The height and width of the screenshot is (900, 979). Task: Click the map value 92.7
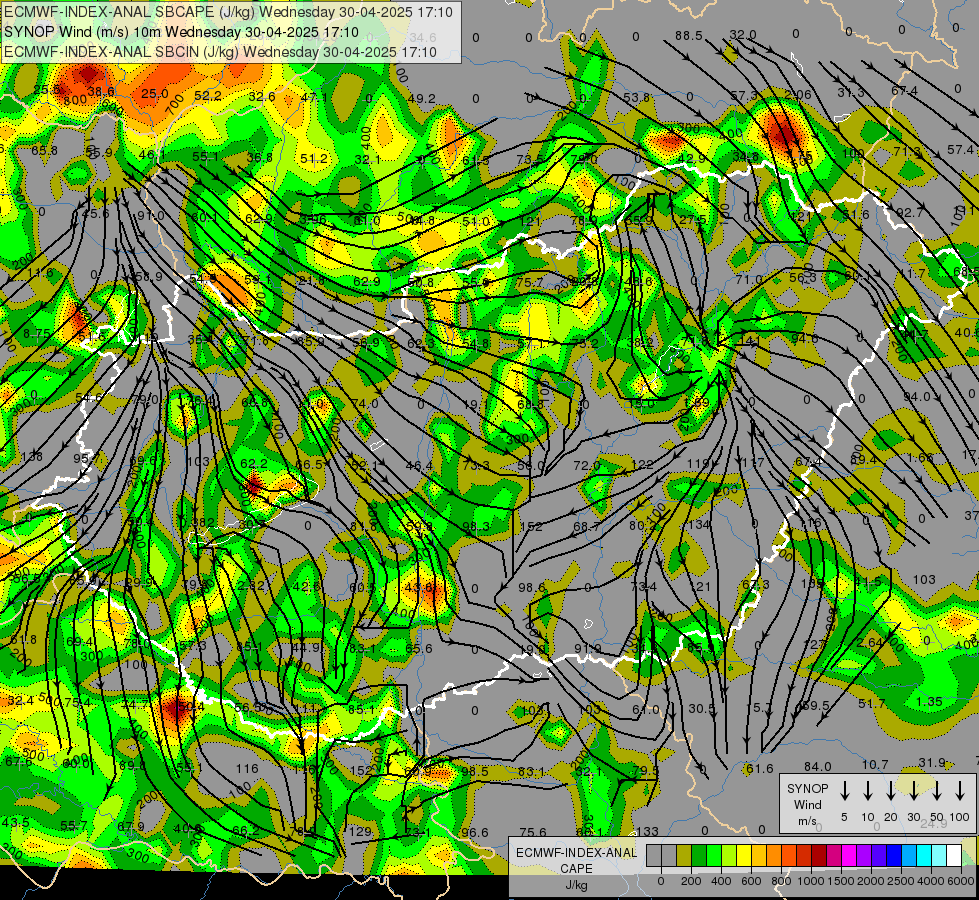tap(909, 212)
